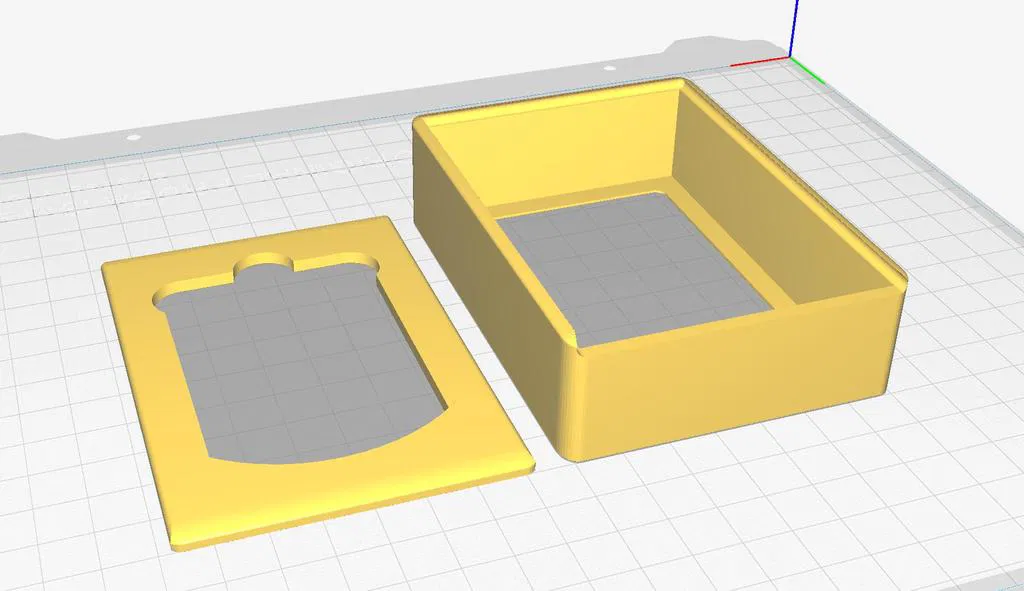Click the axis gizmo at plate corner
The image size is (1024, 591).
[x=792, y=57]
